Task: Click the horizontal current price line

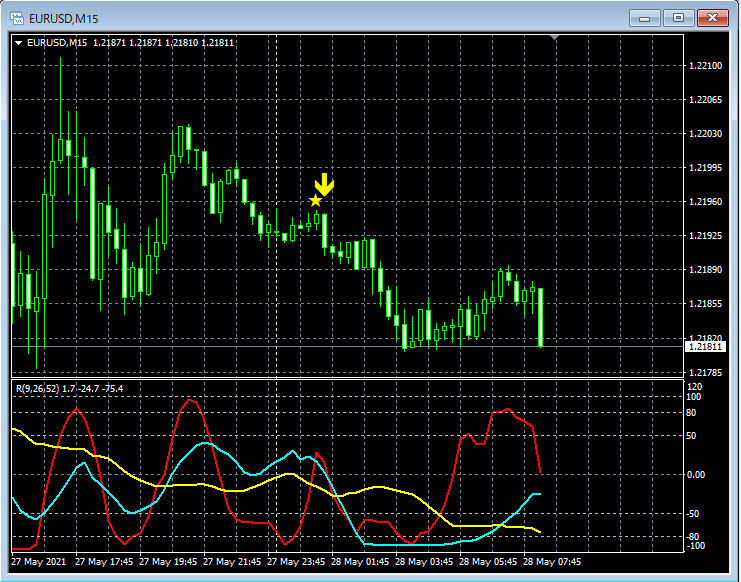Action: pyautogui.click(x=348, y=347)
